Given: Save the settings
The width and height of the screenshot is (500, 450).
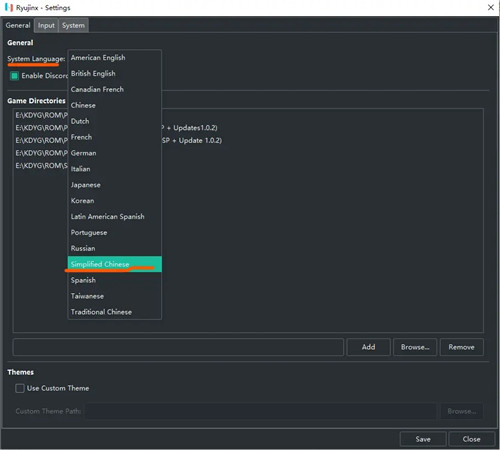Looking at the screenshot, I should point(423,439).
